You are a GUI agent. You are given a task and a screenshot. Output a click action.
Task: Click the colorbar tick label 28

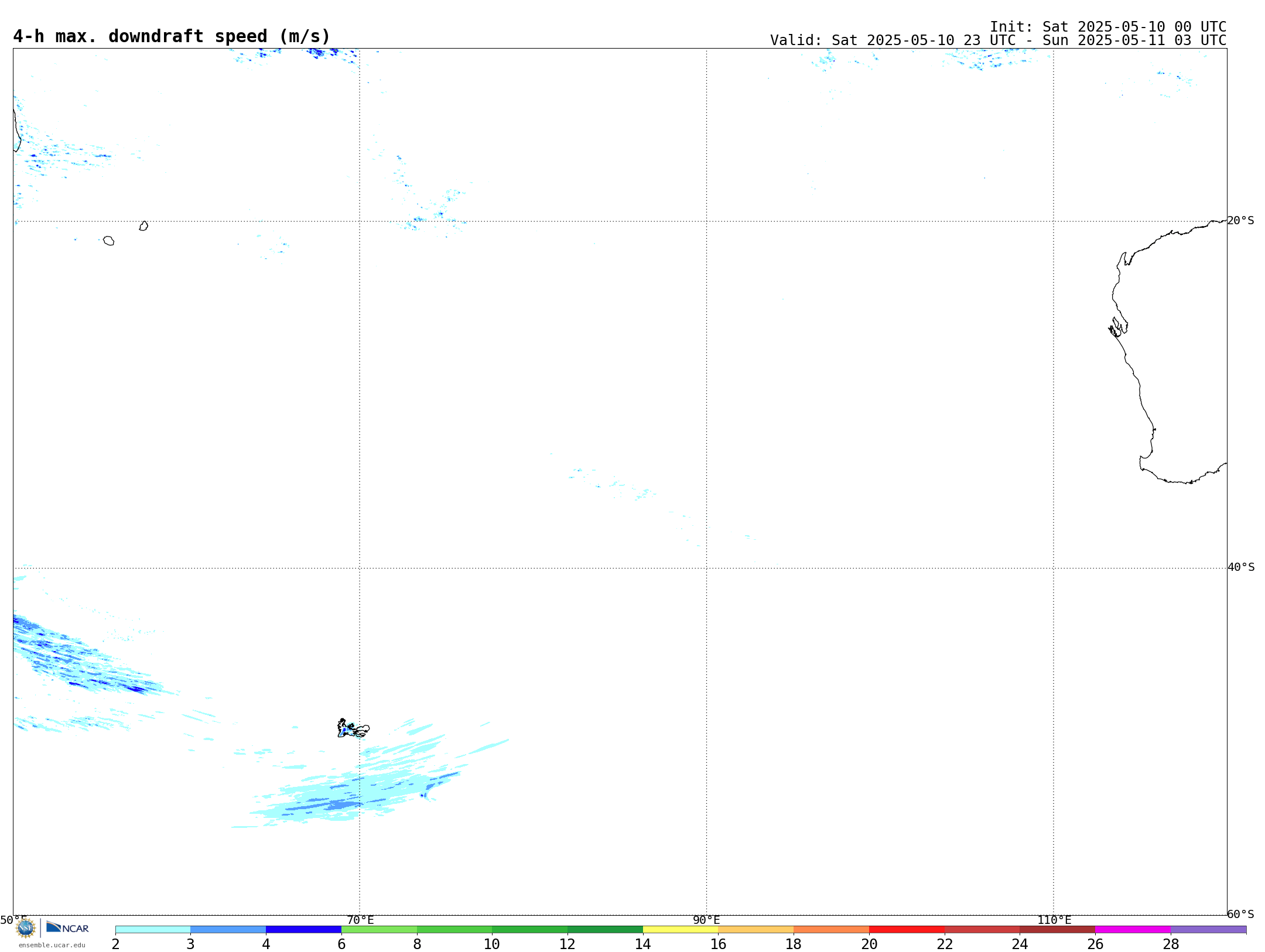[1171, 944]
